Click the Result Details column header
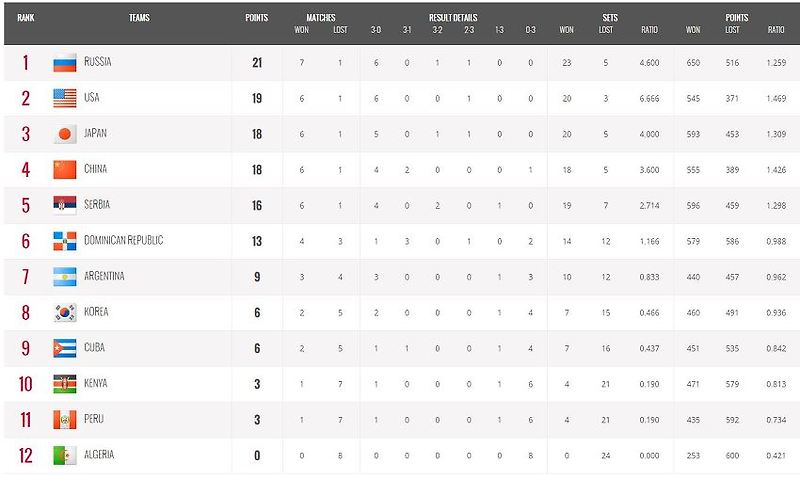800x479 pixels. click(x=453, y=18)
